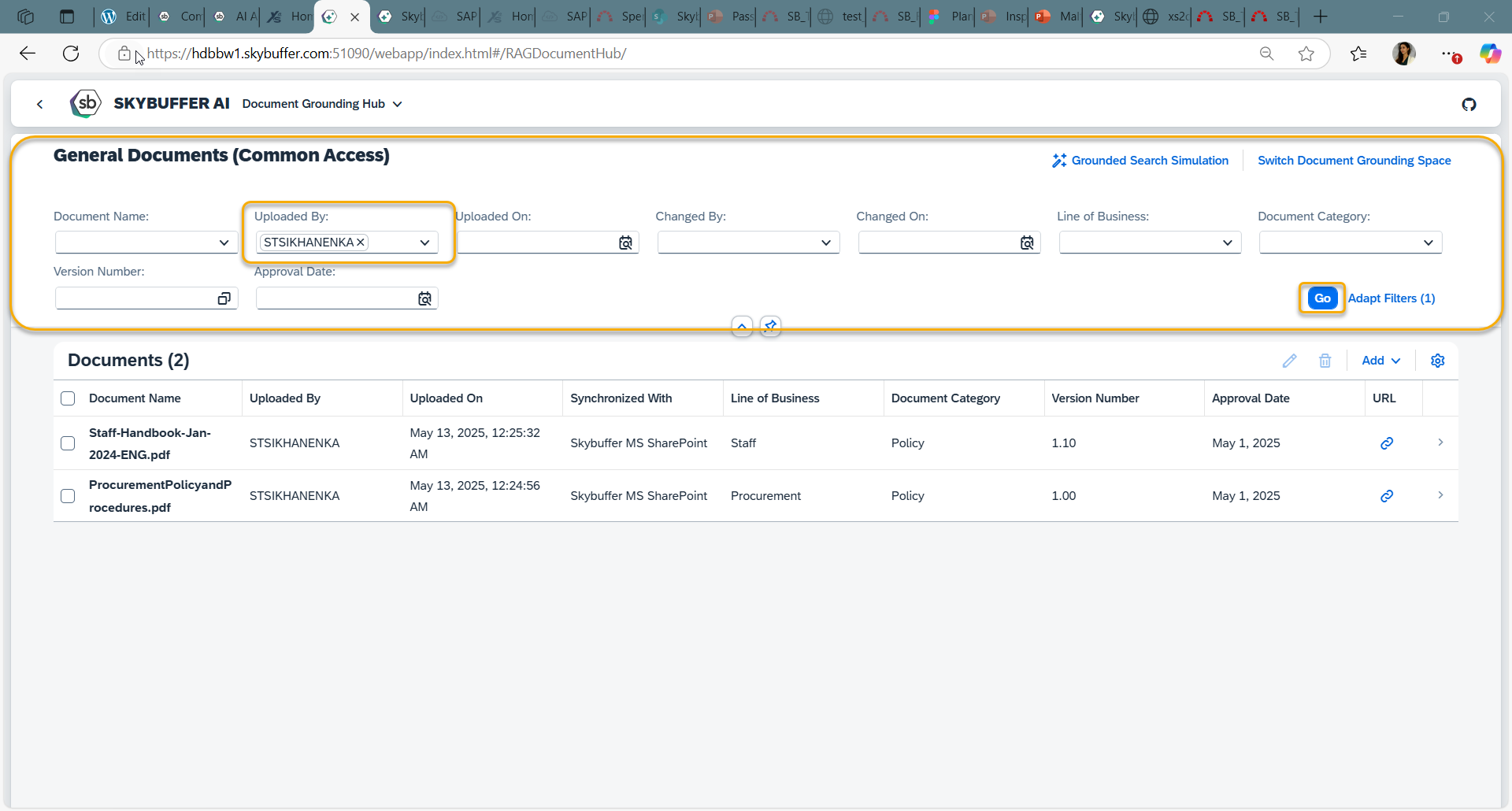The image size is (1512, 811).
Task: Open the Document Category dropdown
Action: coord(1428,243)
